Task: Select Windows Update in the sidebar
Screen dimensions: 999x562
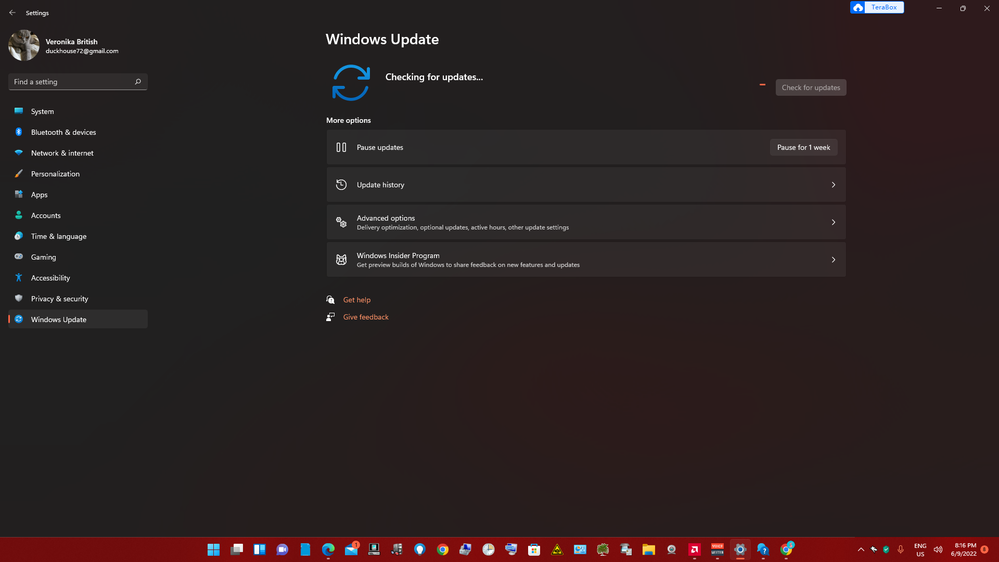Action: pos(78,319)
